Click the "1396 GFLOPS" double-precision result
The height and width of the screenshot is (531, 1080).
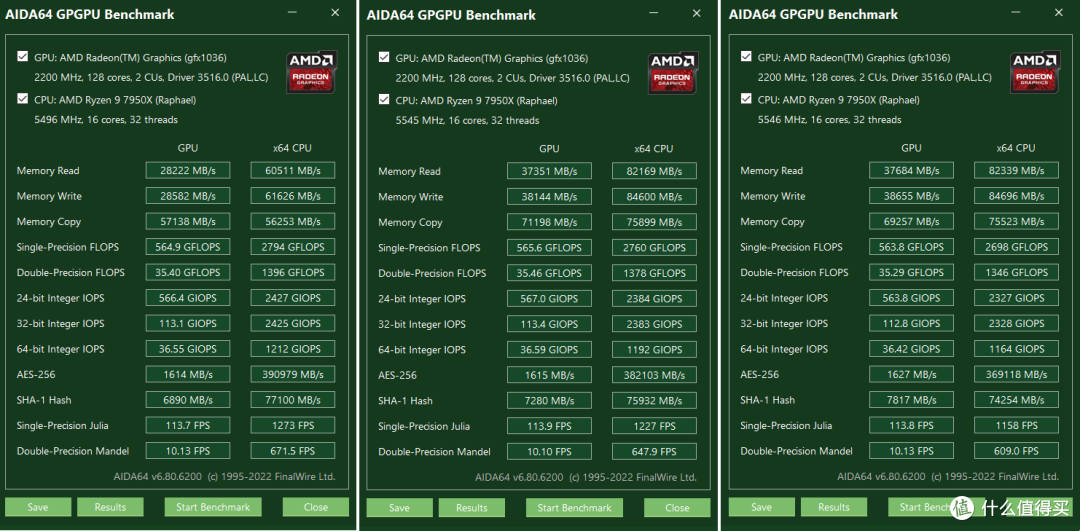click(x=293, y=273)
